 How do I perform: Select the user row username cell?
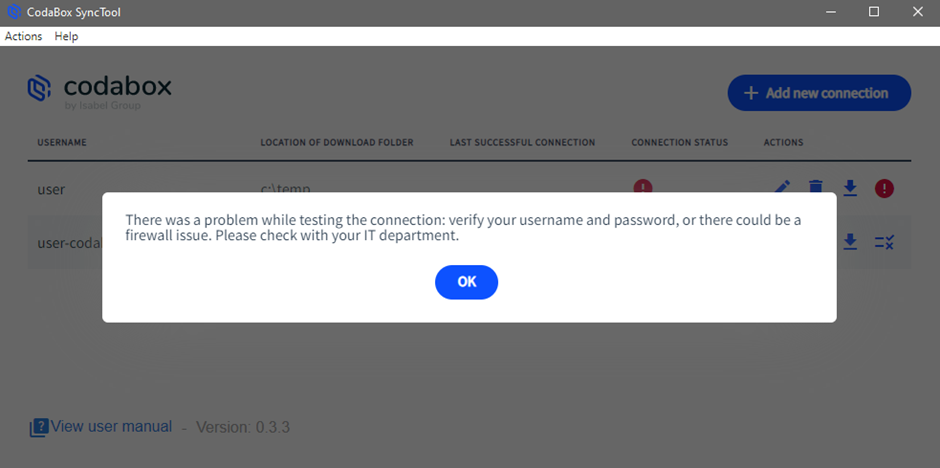pos(51,189)
